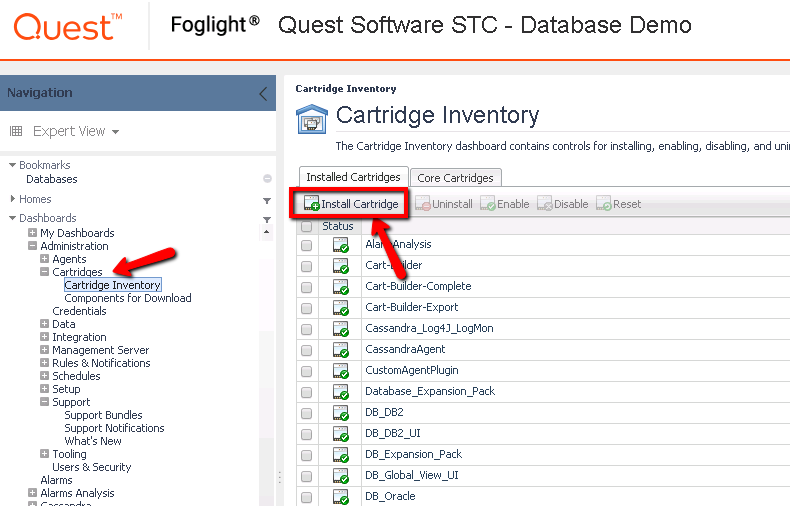The height and width of the screenshot is (506, 790).
Task: Click status icon of Cart-Builder-Export row
Action: pyautogui.click(x=341, y=308)
